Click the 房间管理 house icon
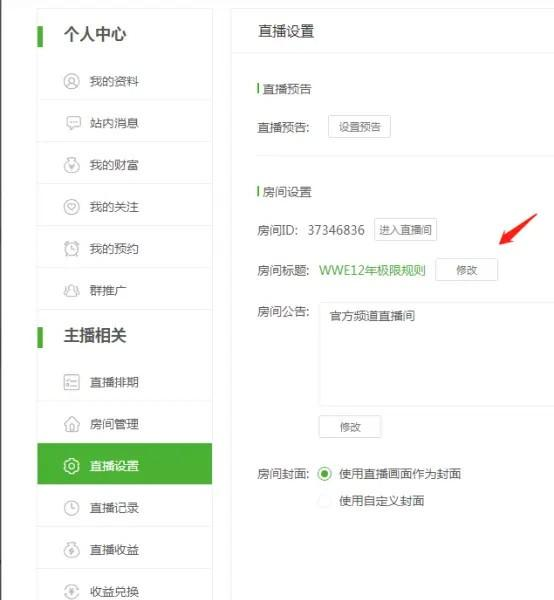Viewport: 554px width, 600px height. pyautogui.click(x=72, y=424)
